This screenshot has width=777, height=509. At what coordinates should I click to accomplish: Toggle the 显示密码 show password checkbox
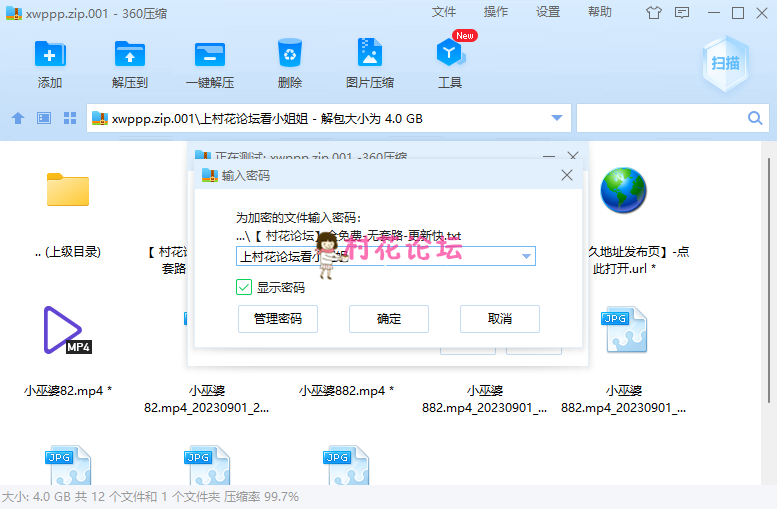click(244, 287)
